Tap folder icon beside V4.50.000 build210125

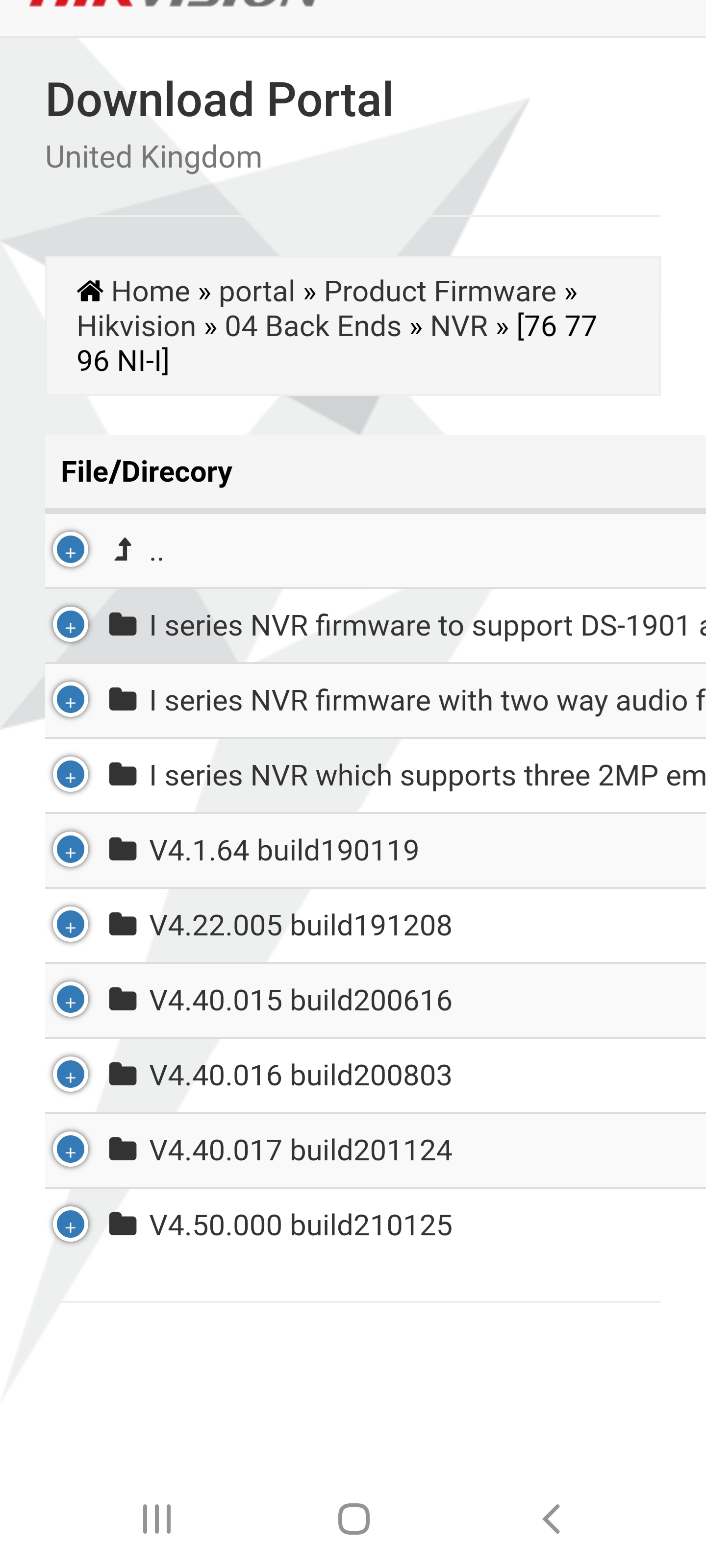coord(123,1224)
